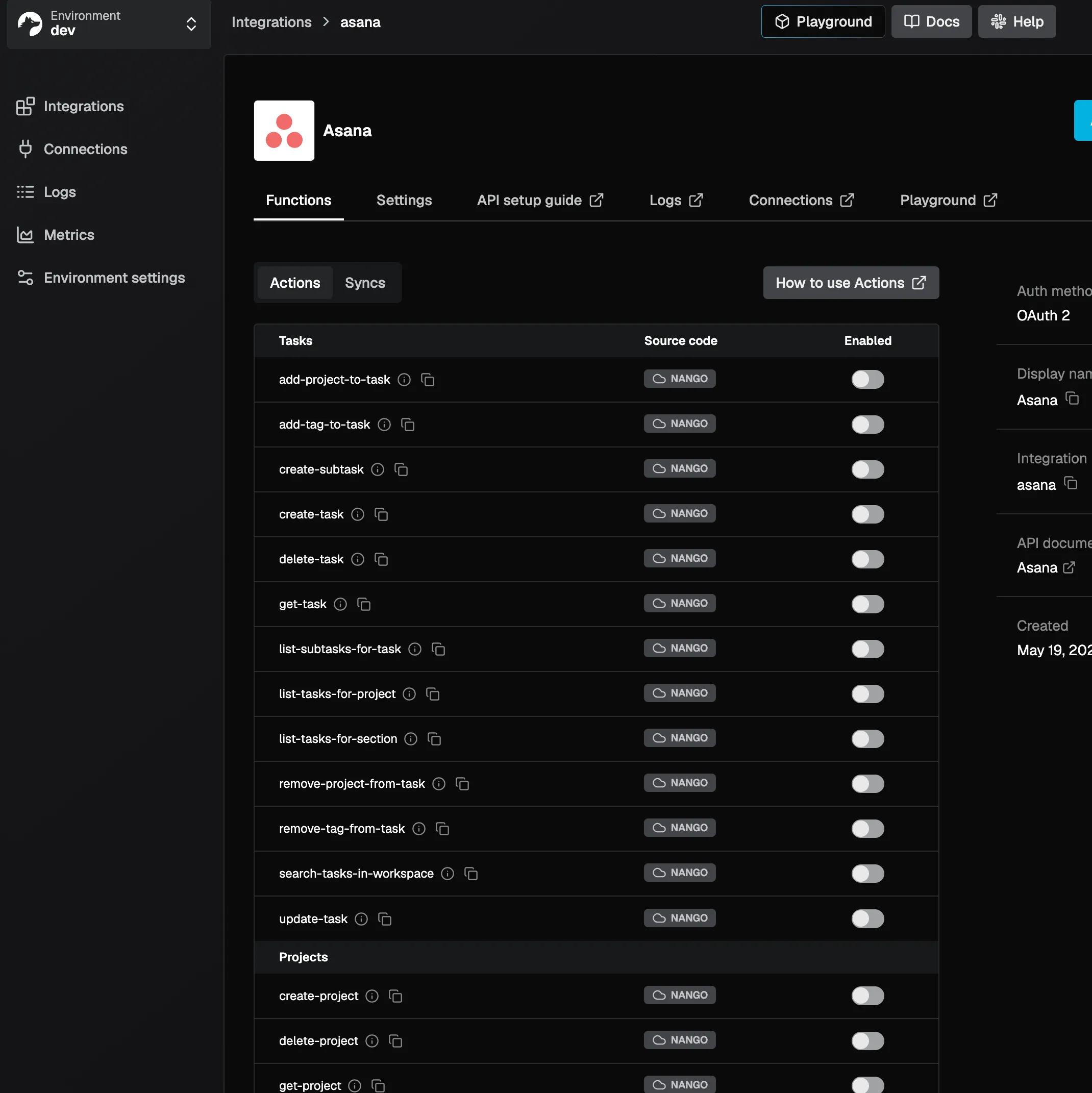Click the Help button
The height and width of the screenshot is (1093, 1092).
[1017, 21]
